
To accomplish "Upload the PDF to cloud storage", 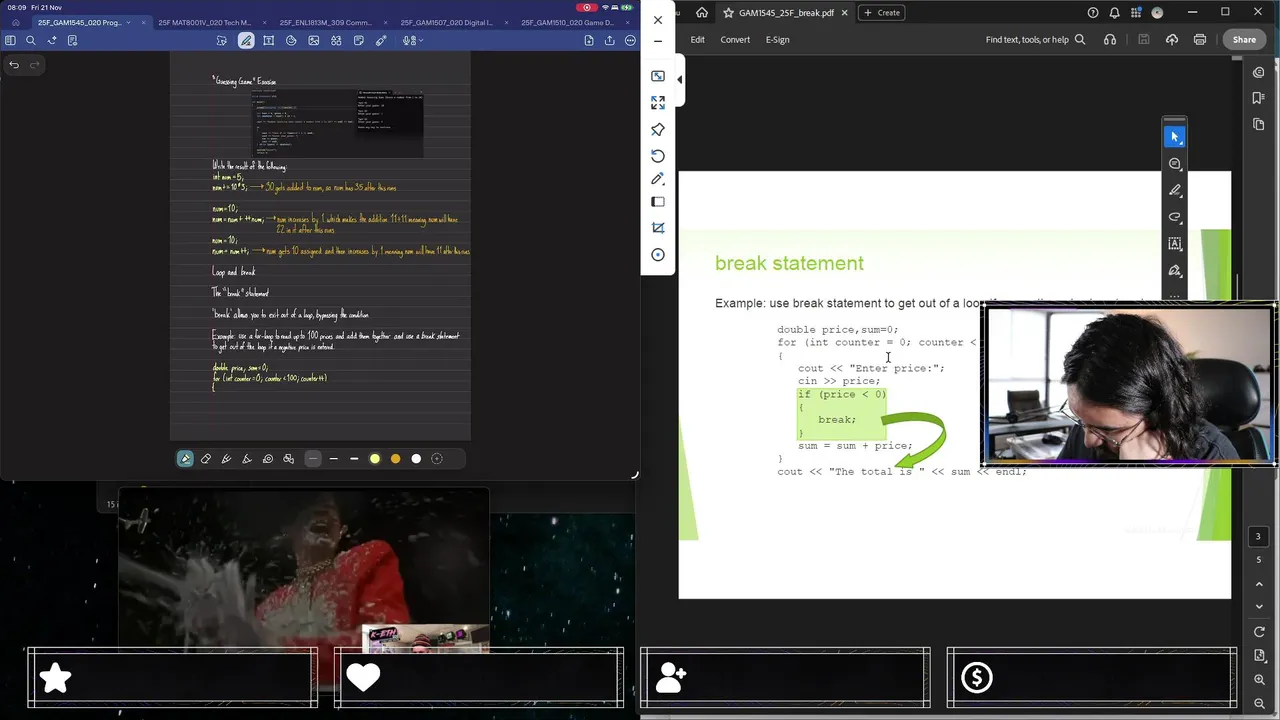I will pos(1172,40).
